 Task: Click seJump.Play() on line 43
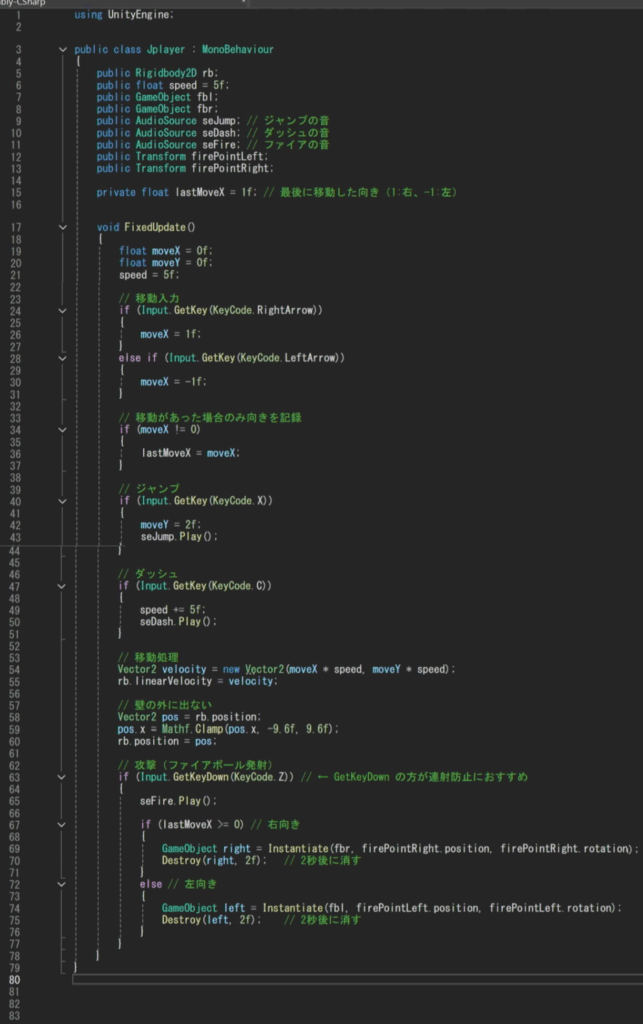[x=178, y=537]
